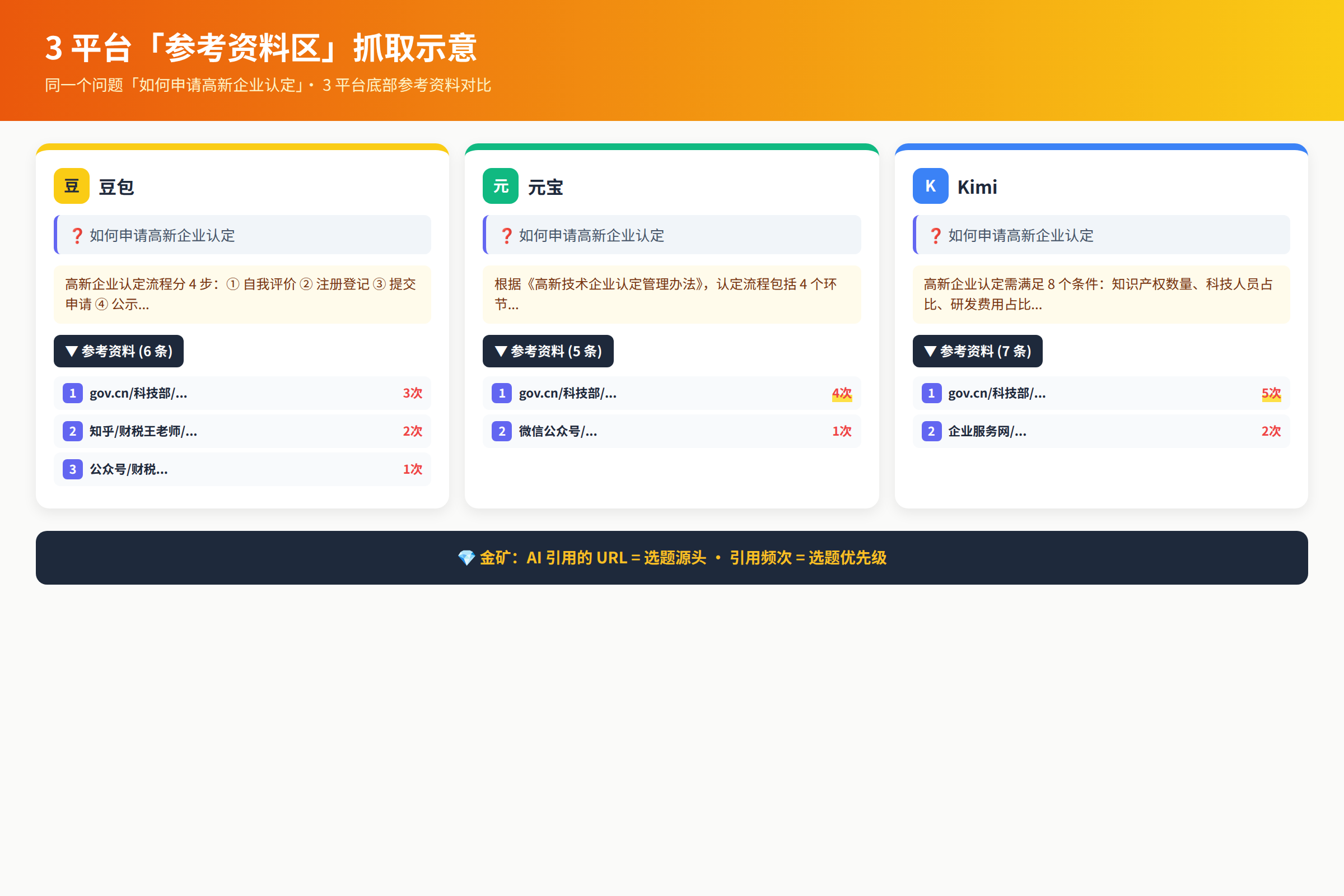This screenshot has width=1344, height=896.
Task: Click number badge 2 beside 微信公众号
Action: coord(502,431)
